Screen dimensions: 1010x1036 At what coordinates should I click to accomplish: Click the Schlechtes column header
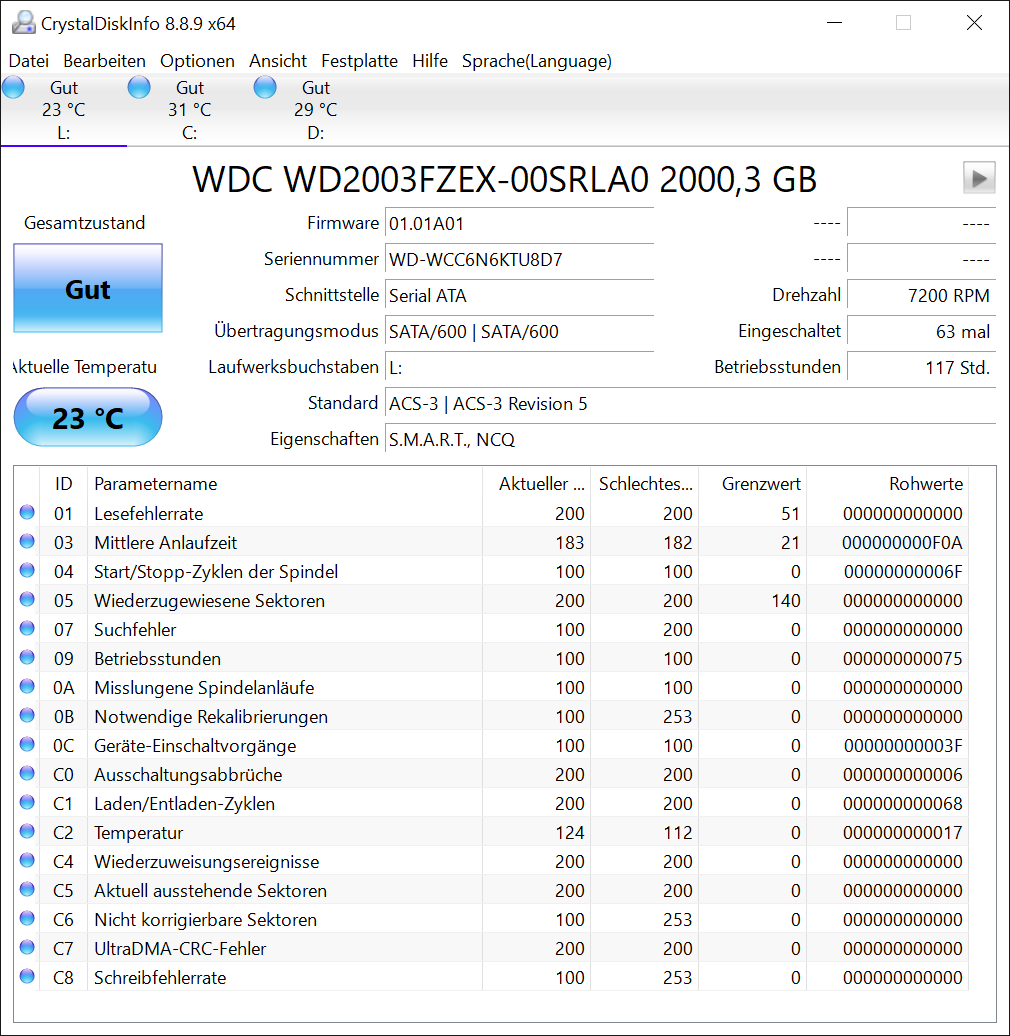645,484
